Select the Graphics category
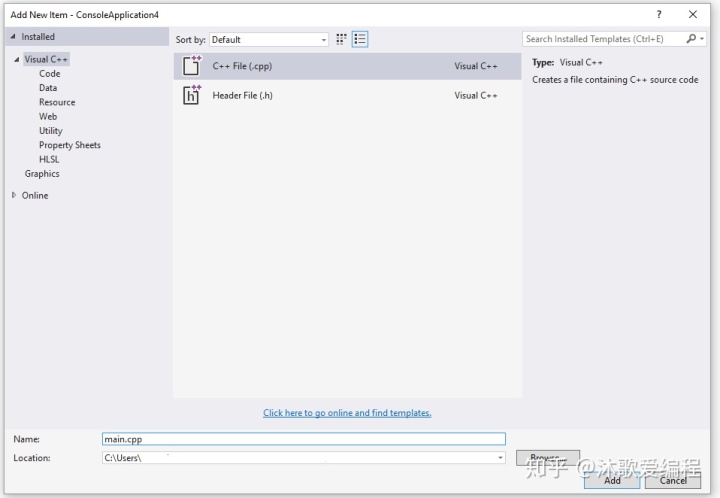 (x=42, y=173)
